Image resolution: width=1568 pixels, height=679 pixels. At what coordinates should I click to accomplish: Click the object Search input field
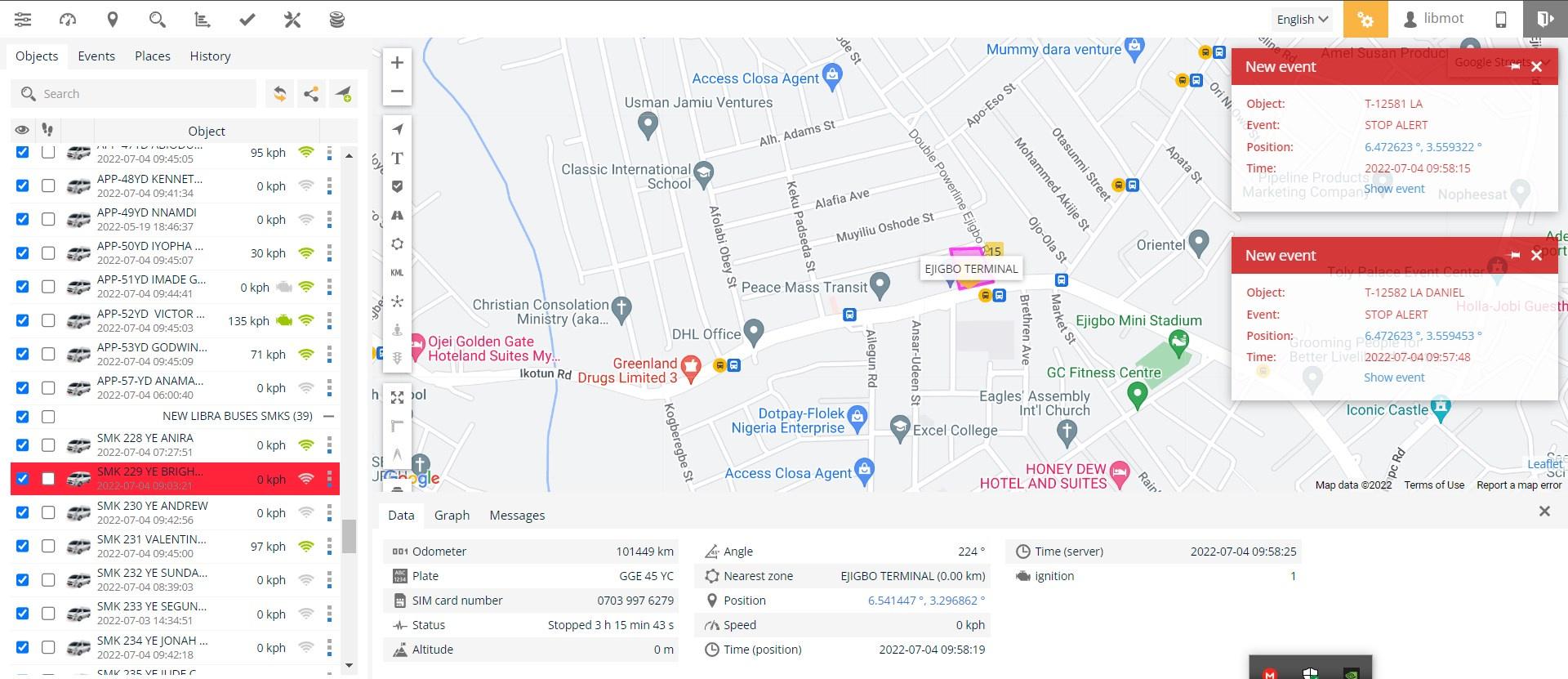coord(134,94)
